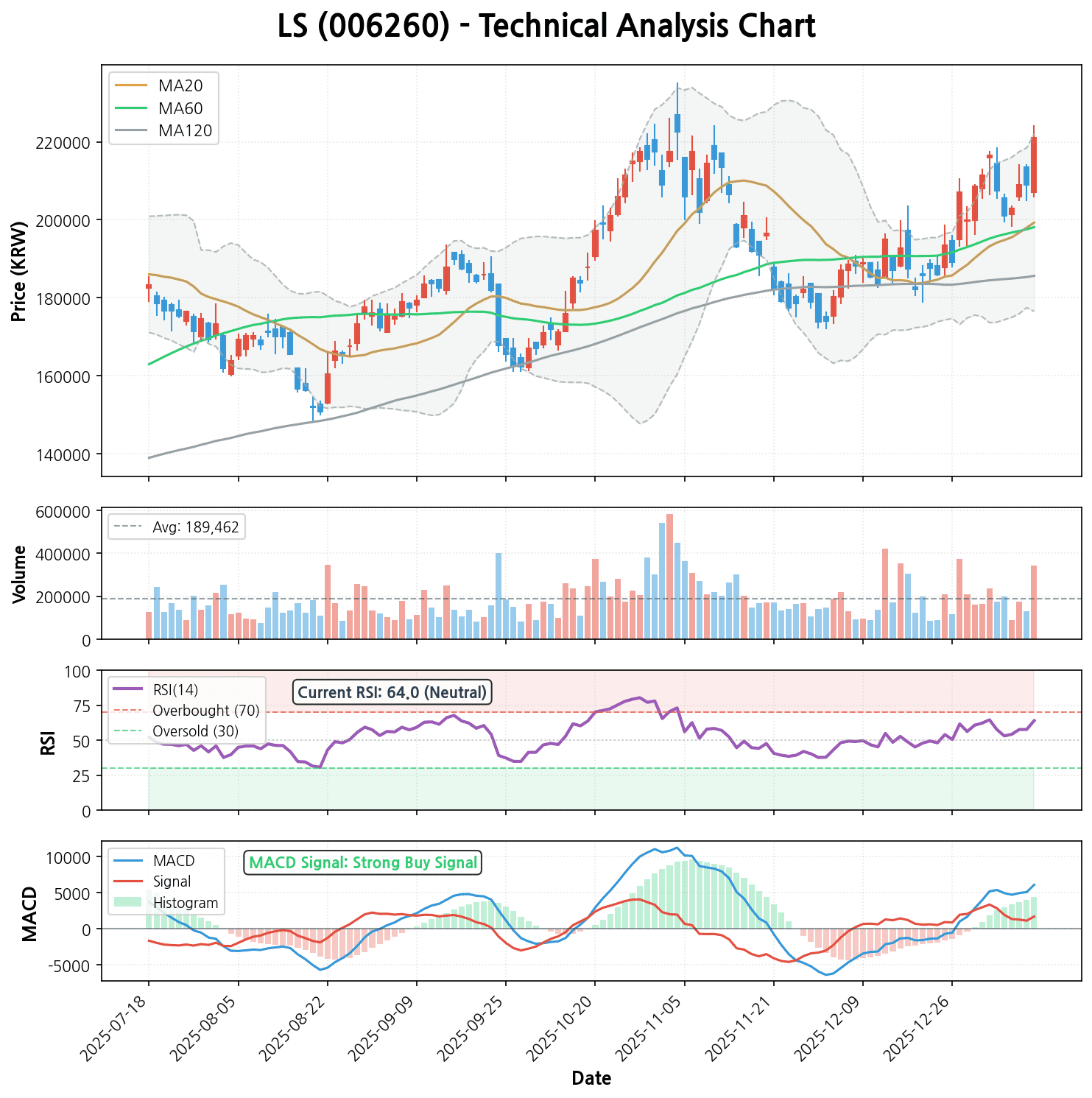Select the red Signal legend entry

click(x=172, y=881)
